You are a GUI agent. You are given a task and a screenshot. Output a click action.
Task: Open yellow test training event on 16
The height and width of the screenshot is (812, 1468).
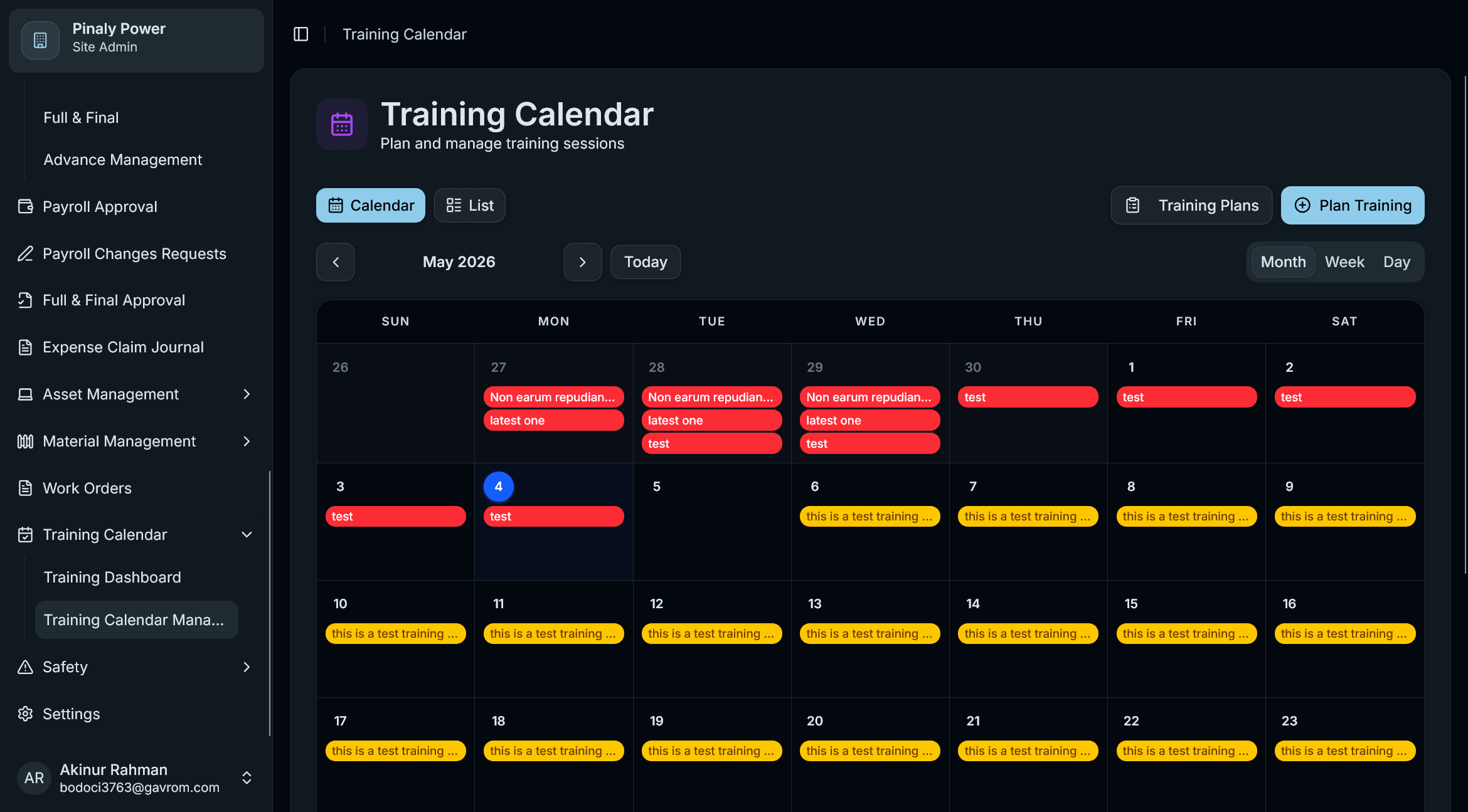[x=1344, y=633]
